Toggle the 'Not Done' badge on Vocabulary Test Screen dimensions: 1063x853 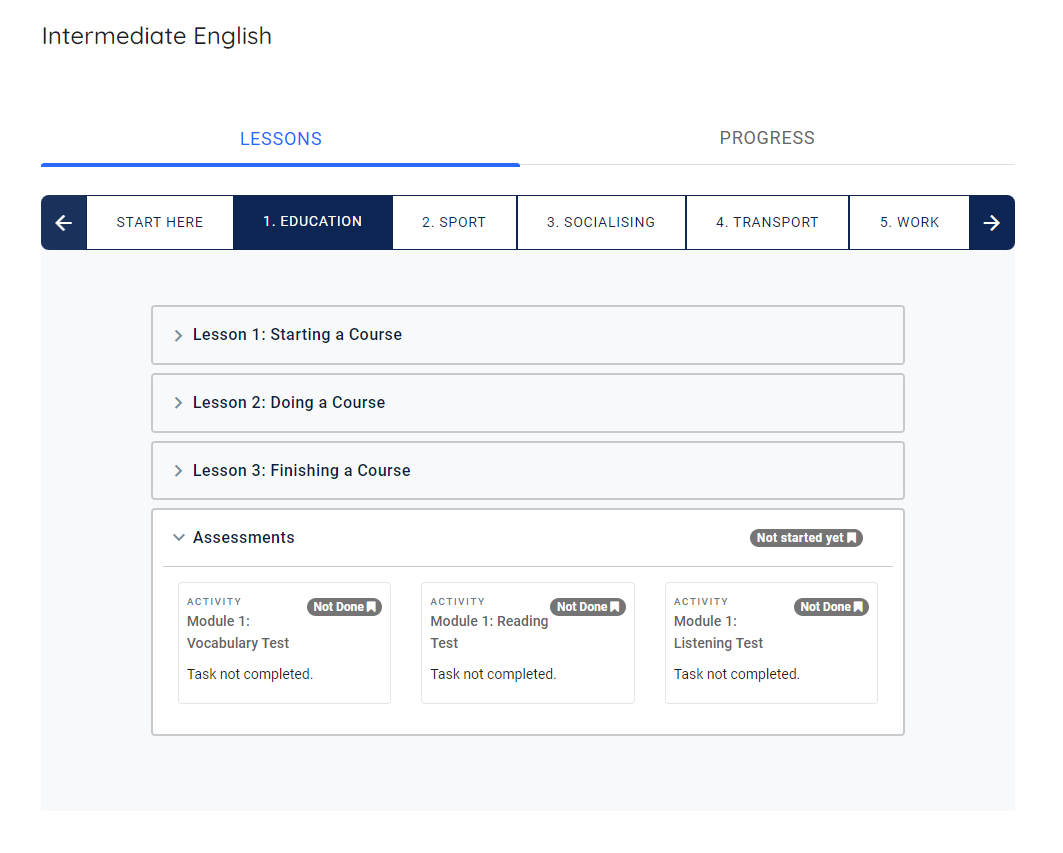tap(344, 606)
